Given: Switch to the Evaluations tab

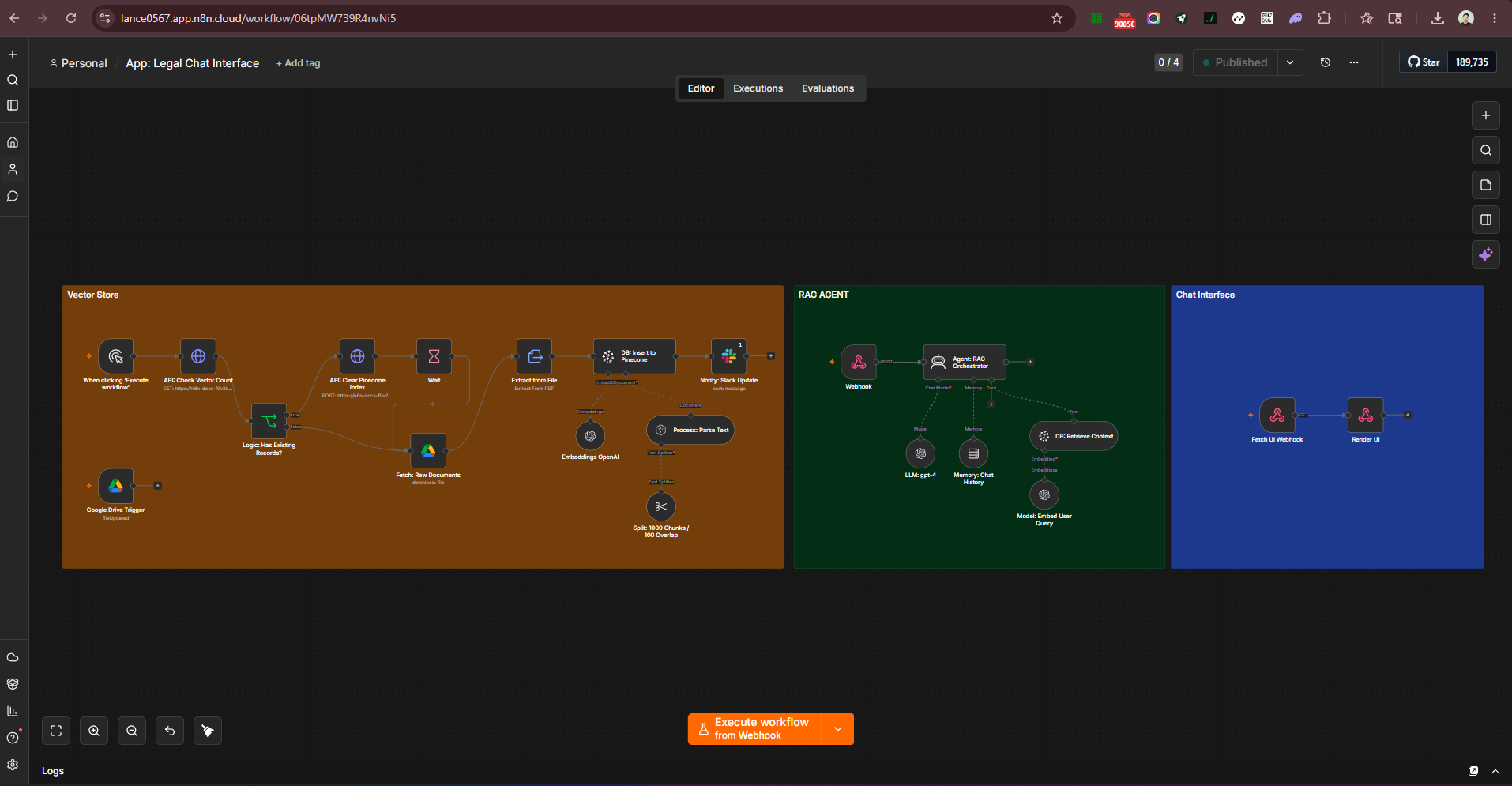Looking at the screenshot, I should click(828, 88).
